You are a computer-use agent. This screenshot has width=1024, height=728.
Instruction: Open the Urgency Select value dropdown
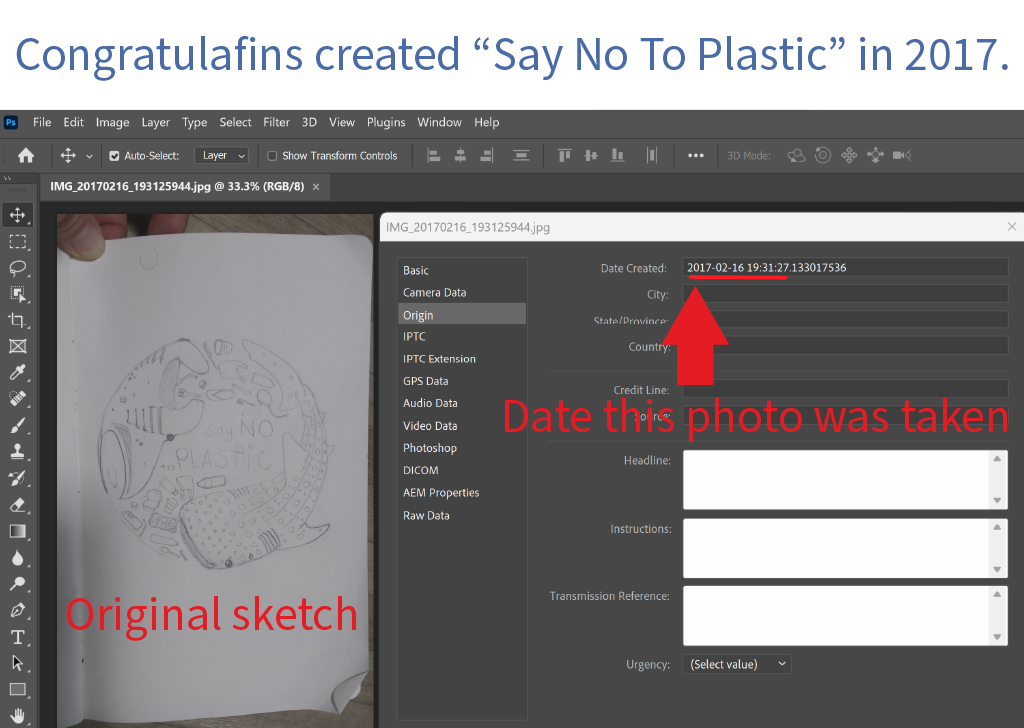(x=737, y=664)
